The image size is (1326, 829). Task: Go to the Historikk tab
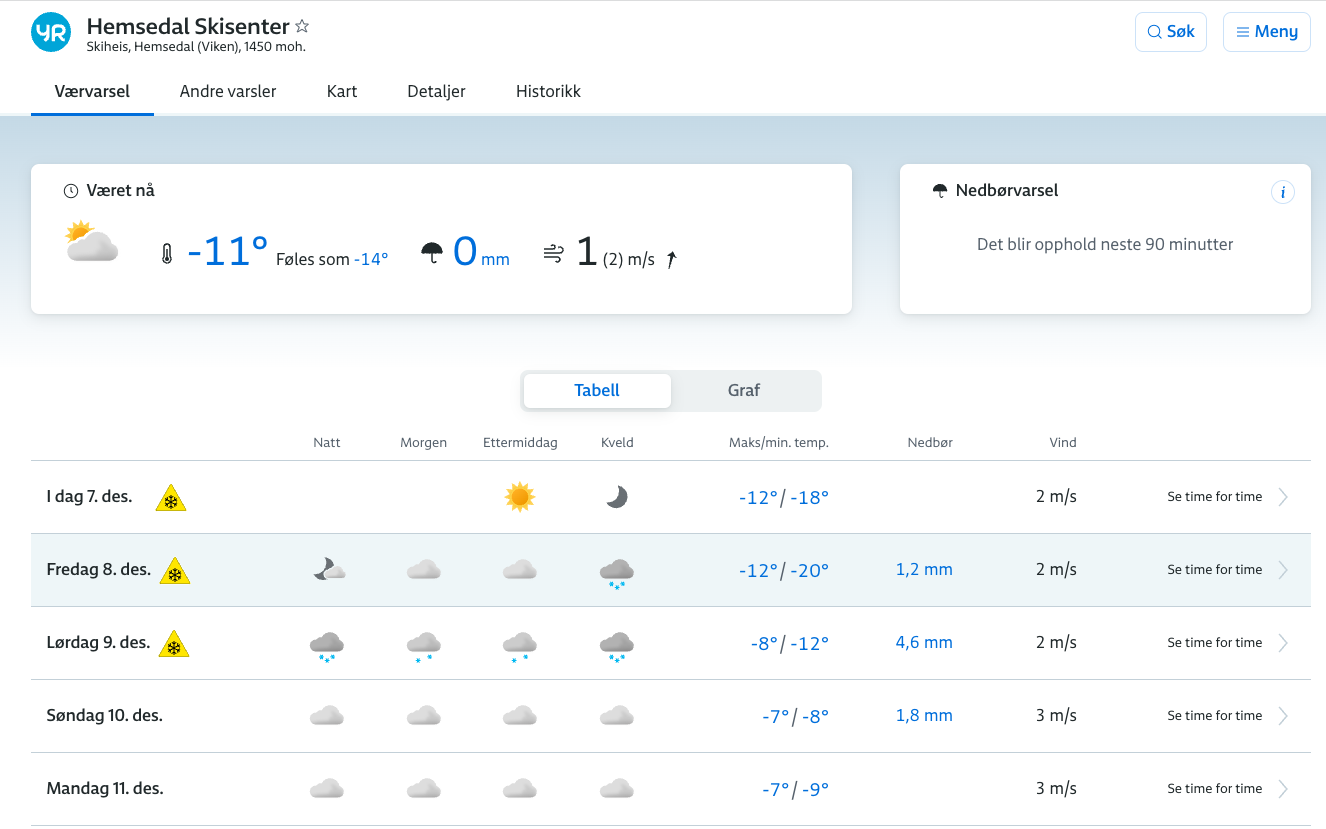click(x=548, y=91)
